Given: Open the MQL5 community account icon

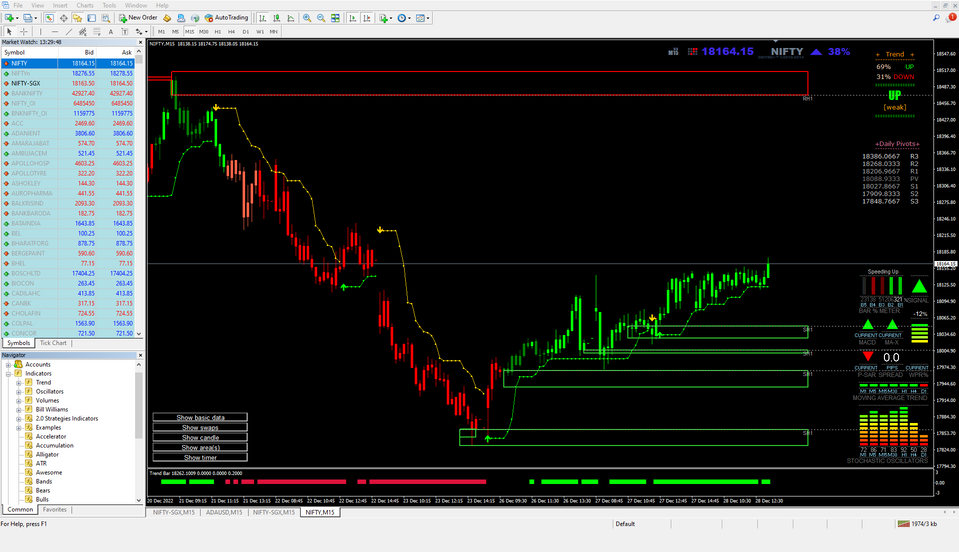Looking at the screenshot, I should pos(181,18).
